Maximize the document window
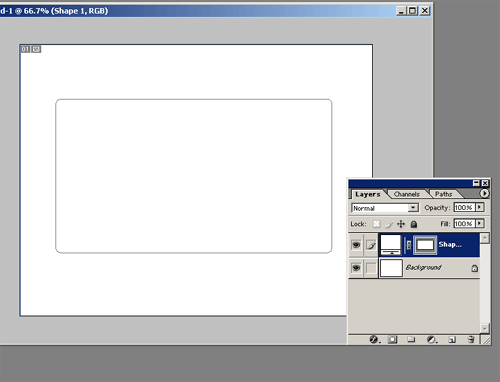The image size is (500, 382). tap(413, 11)
